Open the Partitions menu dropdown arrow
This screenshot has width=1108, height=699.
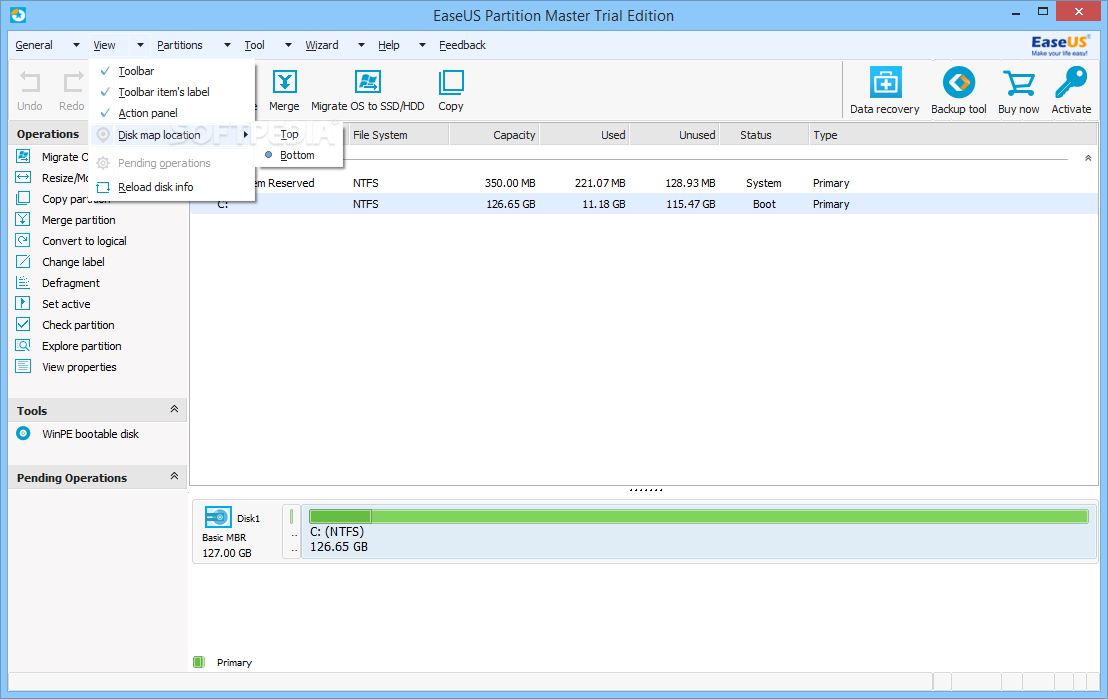pos(227,45)
